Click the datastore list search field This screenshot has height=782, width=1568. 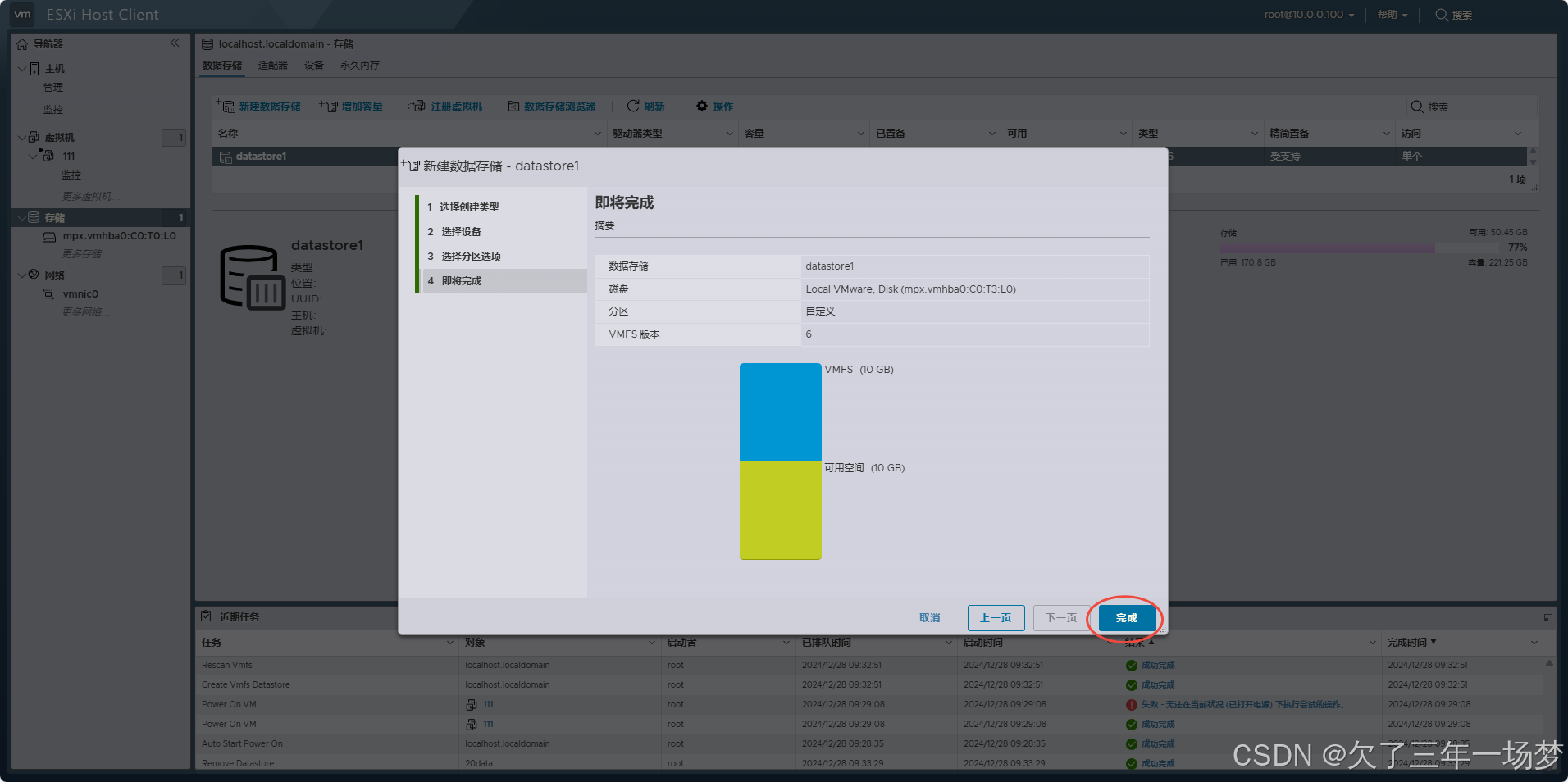coord(1472,107)
